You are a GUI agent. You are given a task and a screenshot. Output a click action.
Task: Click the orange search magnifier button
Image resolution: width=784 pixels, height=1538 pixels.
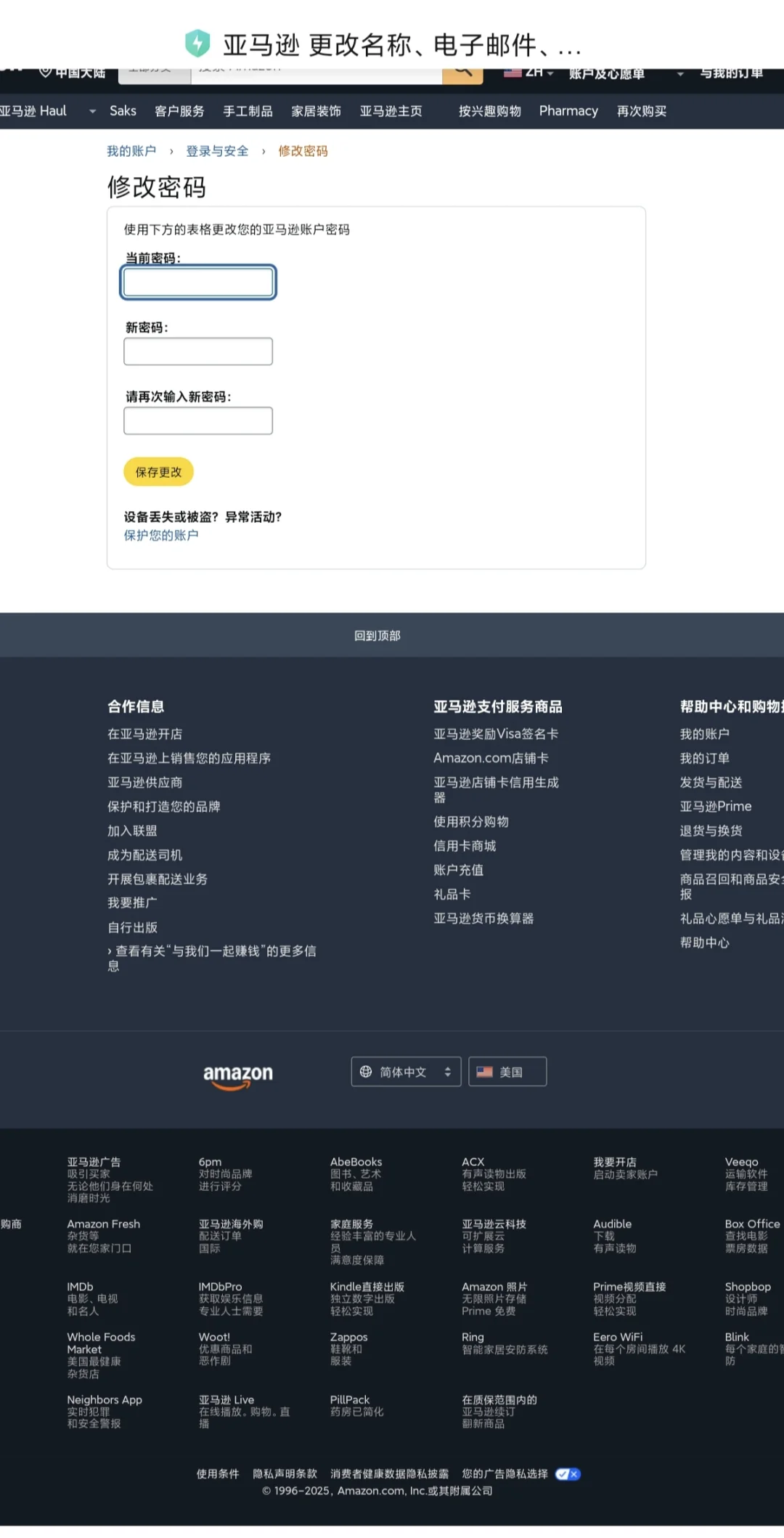(x=462, y=75)
